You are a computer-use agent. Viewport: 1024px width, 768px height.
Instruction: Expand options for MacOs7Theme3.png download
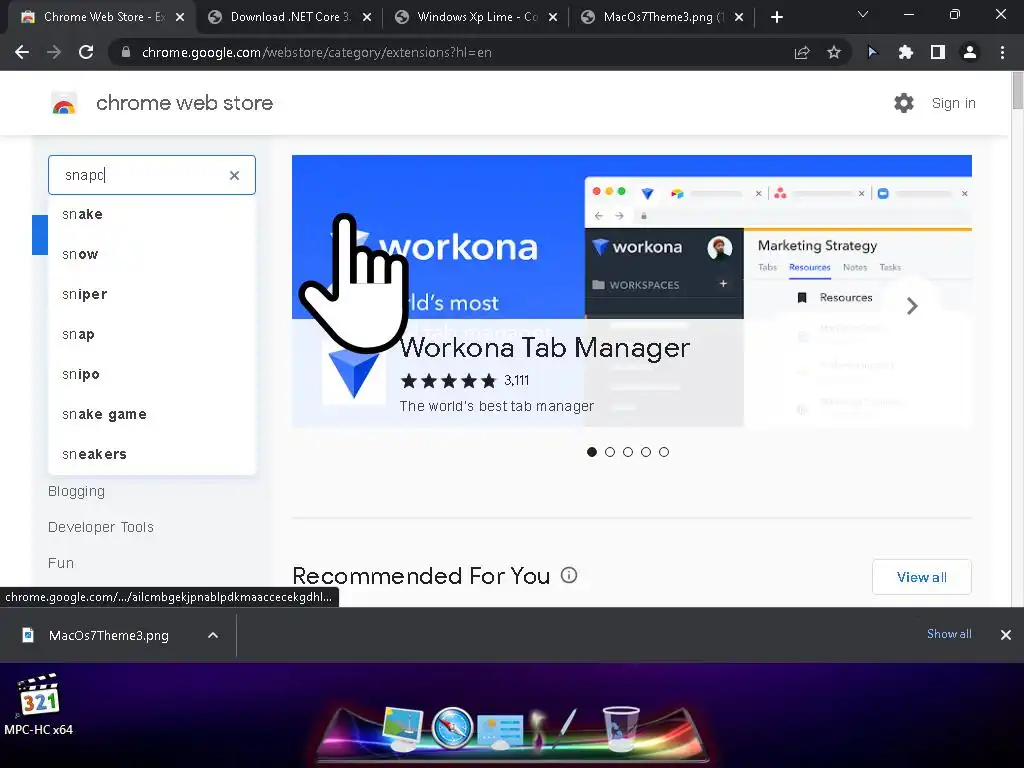pyautogui.click(x=213, y=635)
